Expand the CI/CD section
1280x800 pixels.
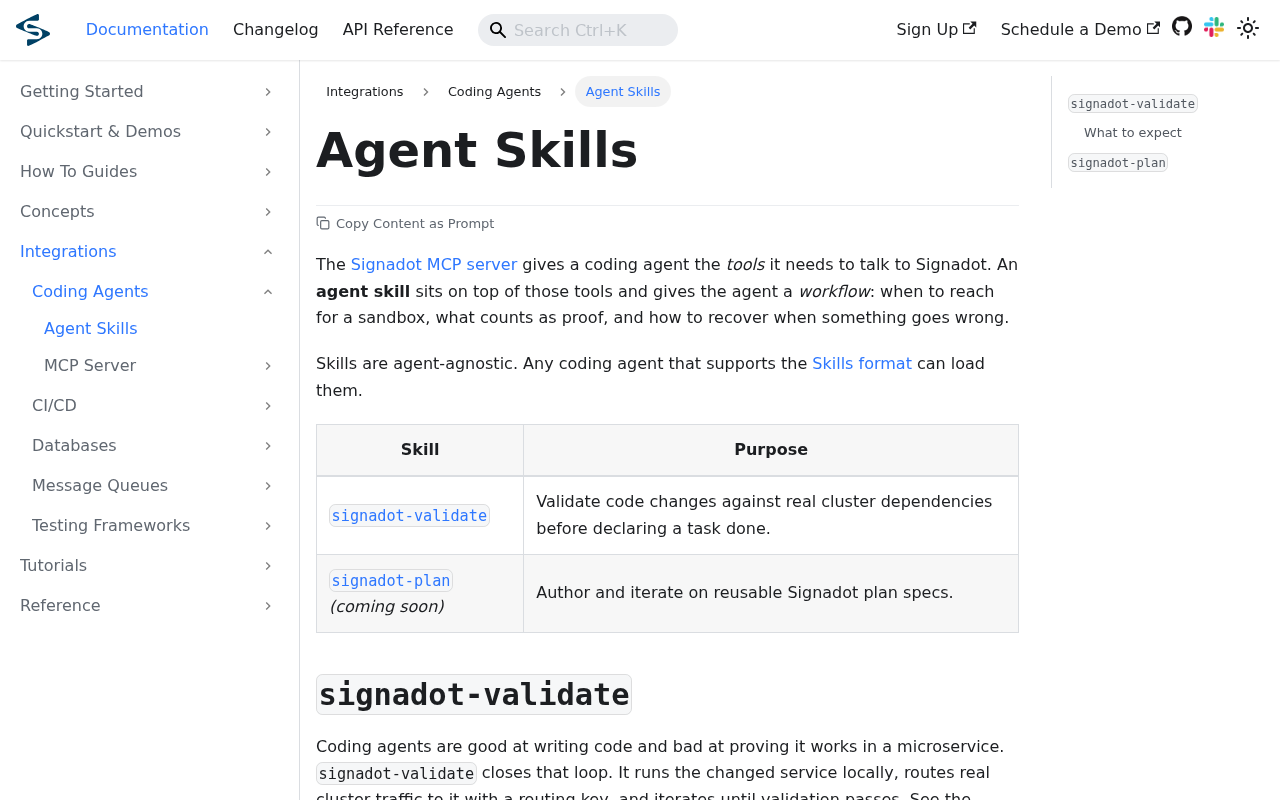click(268, 406)
